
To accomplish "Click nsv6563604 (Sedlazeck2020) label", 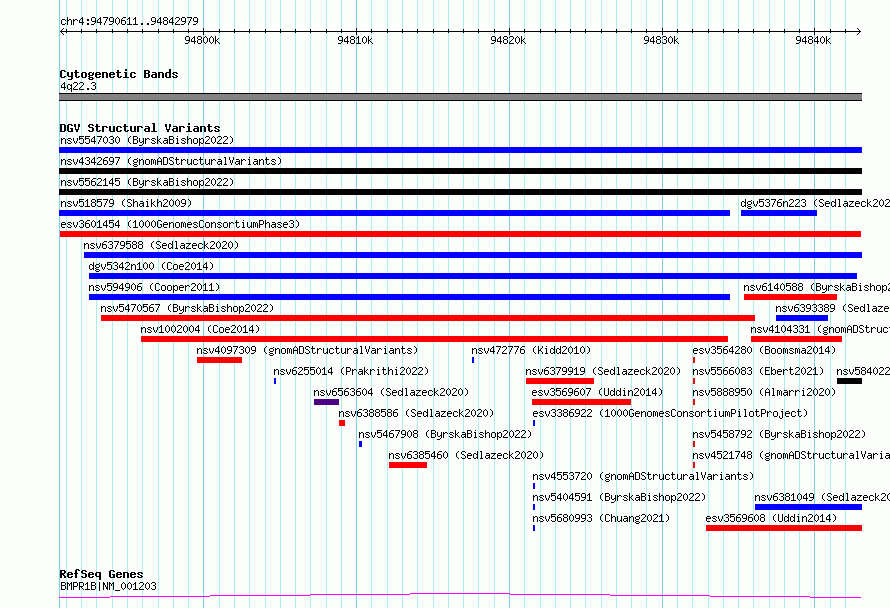I will [x=391, y=392].
